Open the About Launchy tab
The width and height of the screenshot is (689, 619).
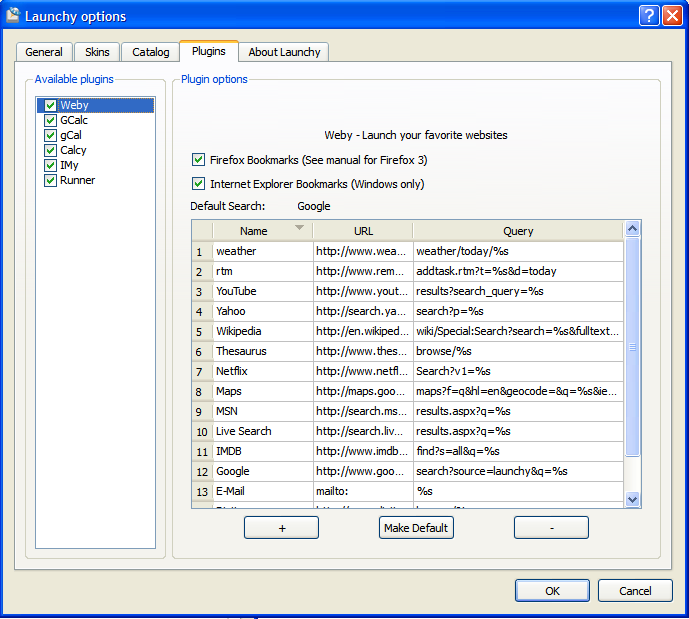pyautogui.click(x=284, y=52)
